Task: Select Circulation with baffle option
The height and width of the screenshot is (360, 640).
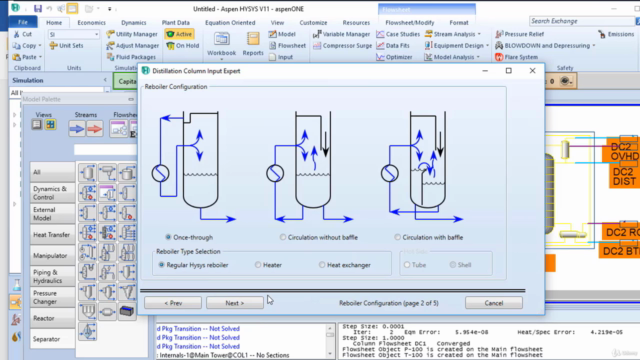Action: [397, 237]
